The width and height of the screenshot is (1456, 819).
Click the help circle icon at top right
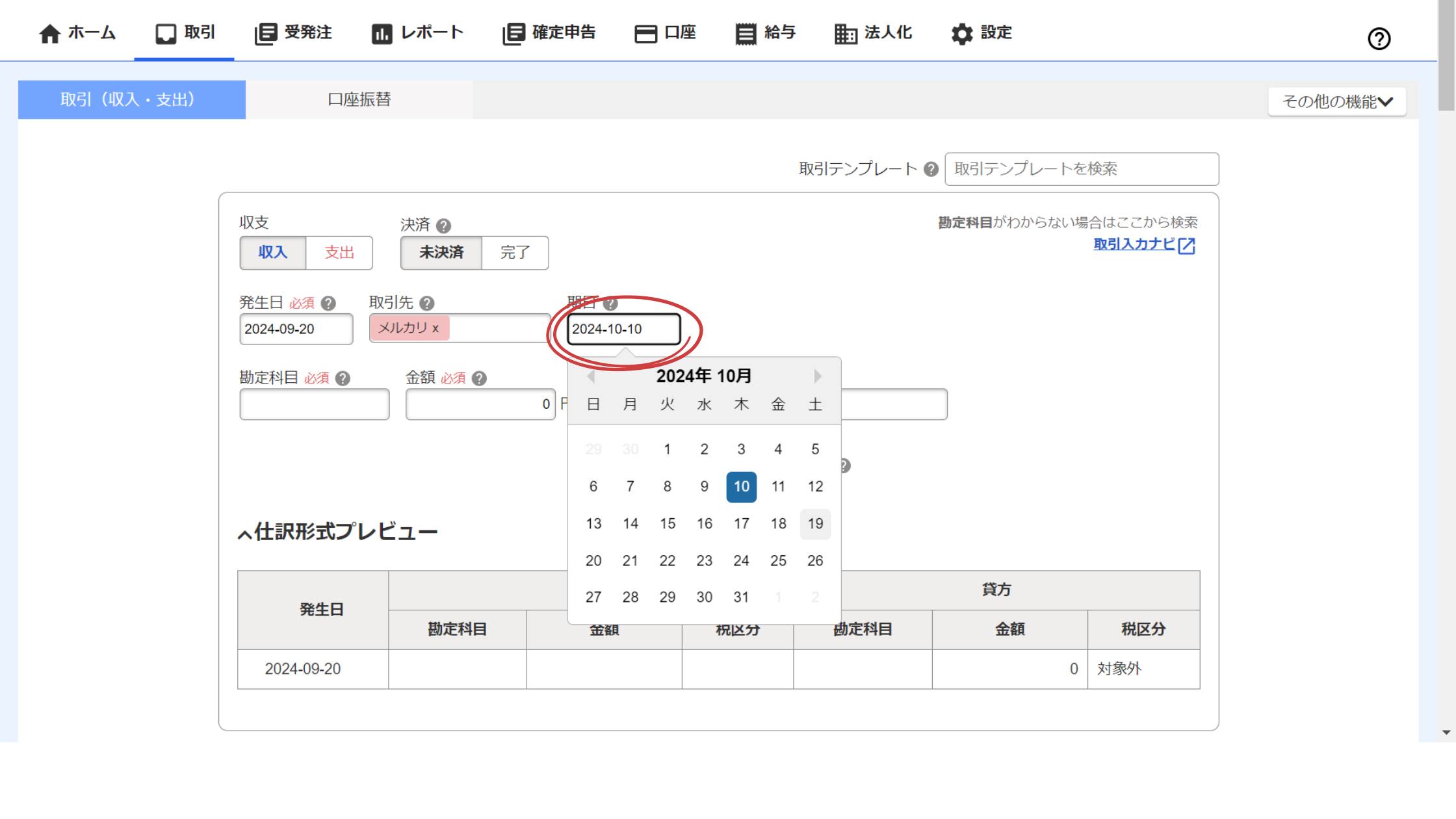(x=1379, y=39)
